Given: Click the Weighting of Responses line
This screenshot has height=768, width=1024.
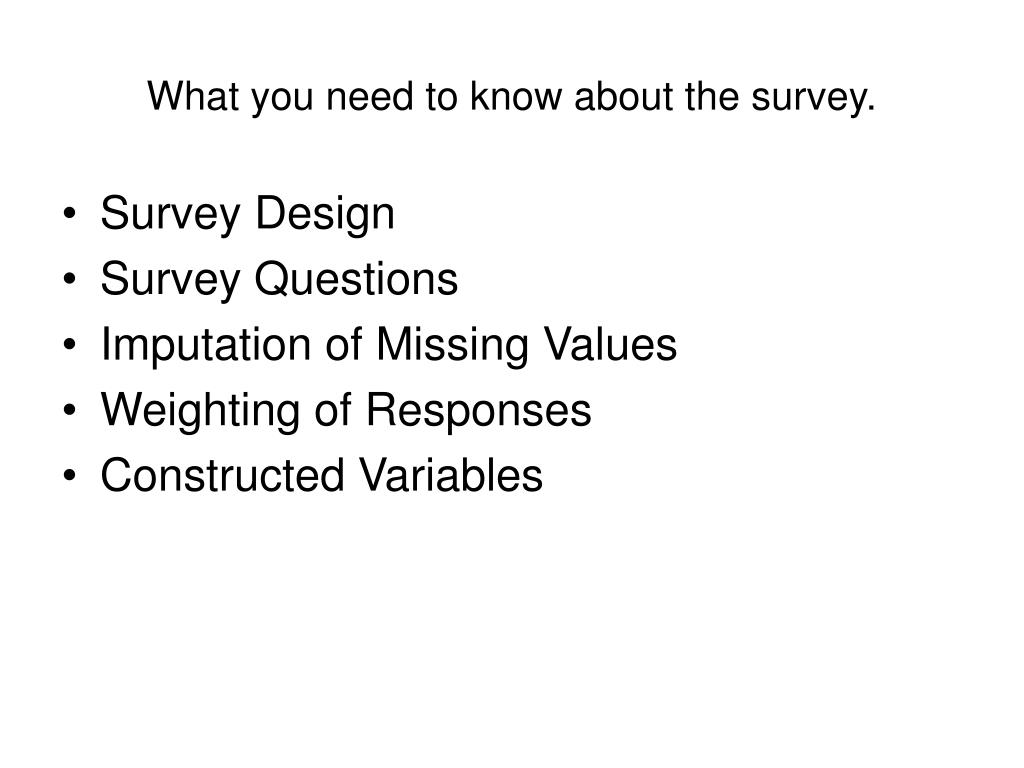Looking at the screenshot, I should (x=346, y=411).
